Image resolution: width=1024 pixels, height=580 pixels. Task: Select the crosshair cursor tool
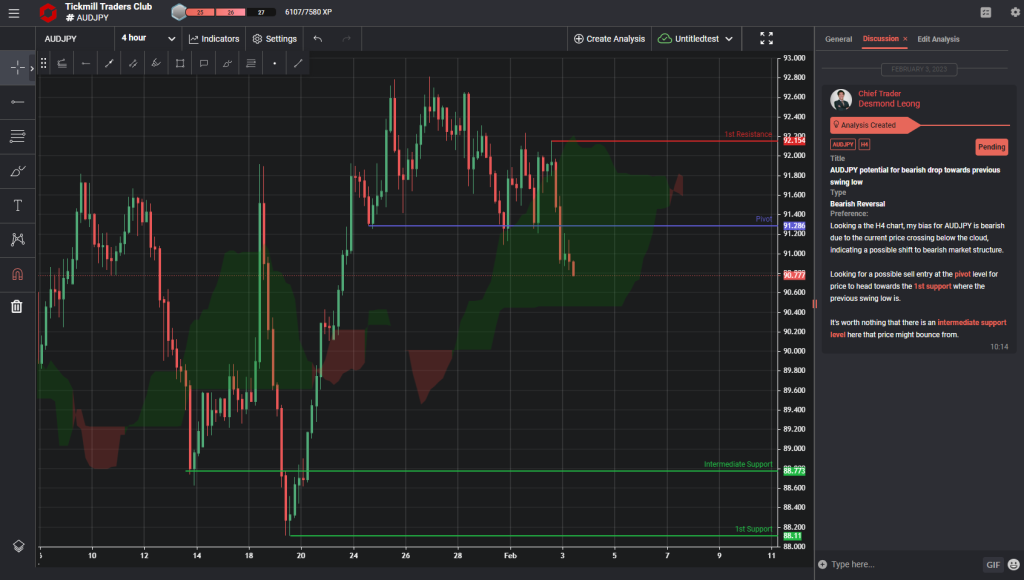[15, 67]
